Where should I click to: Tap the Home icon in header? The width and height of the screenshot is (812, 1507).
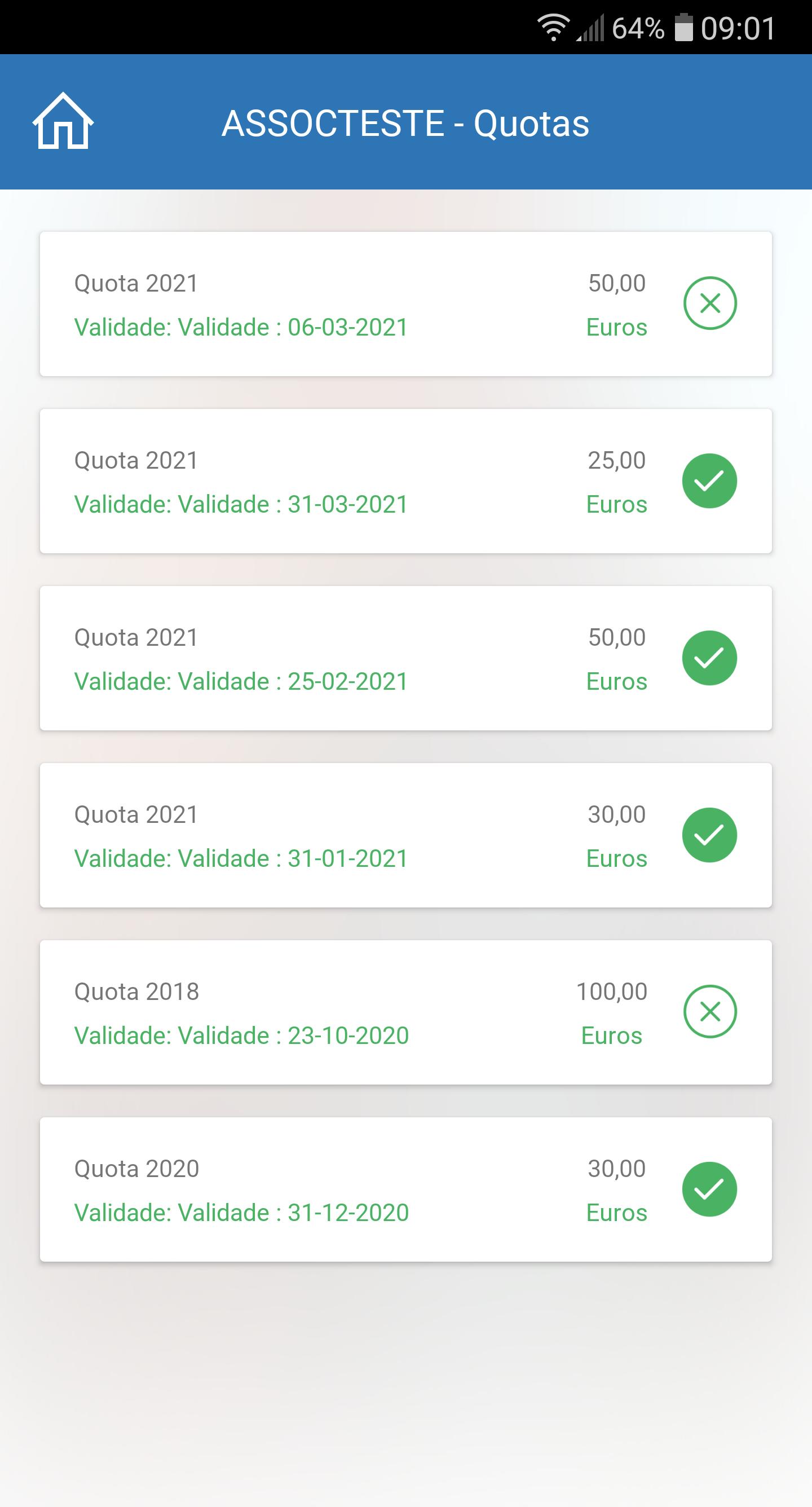click(63, 121)
